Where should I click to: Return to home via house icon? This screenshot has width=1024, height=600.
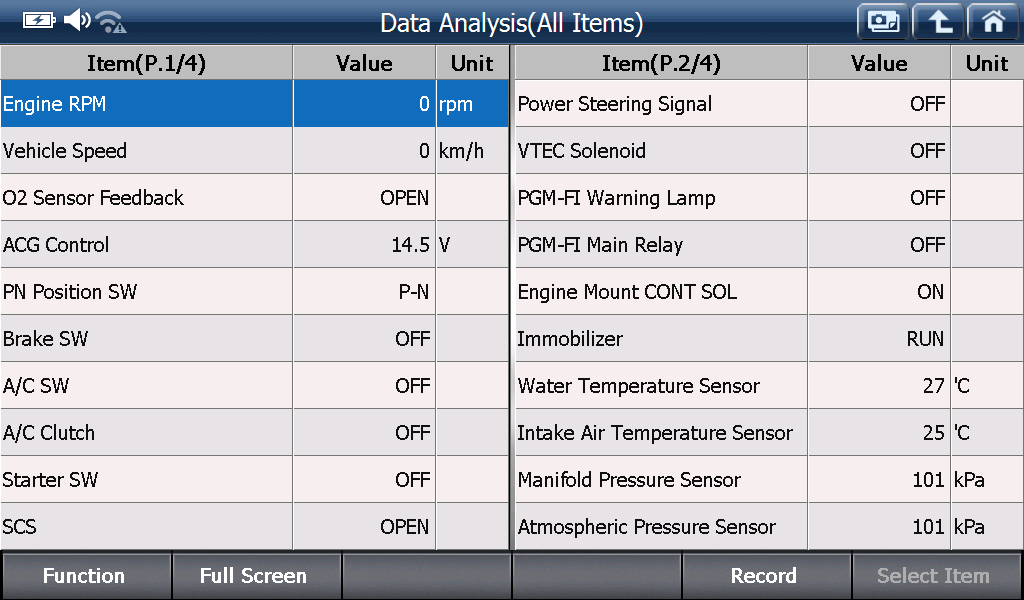[994, 22]
